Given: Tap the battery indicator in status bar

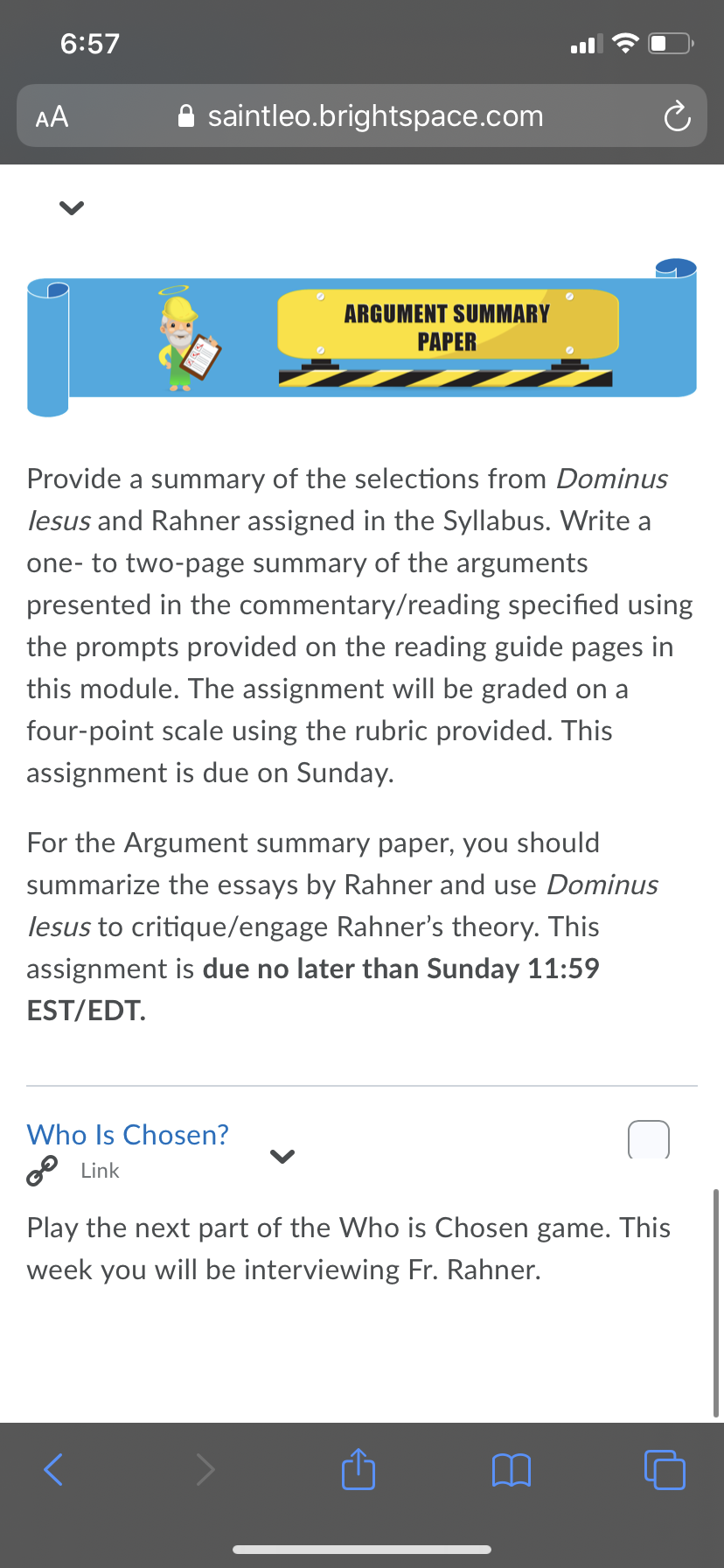Looking at the screenshot, I should [x=671, y=43].
